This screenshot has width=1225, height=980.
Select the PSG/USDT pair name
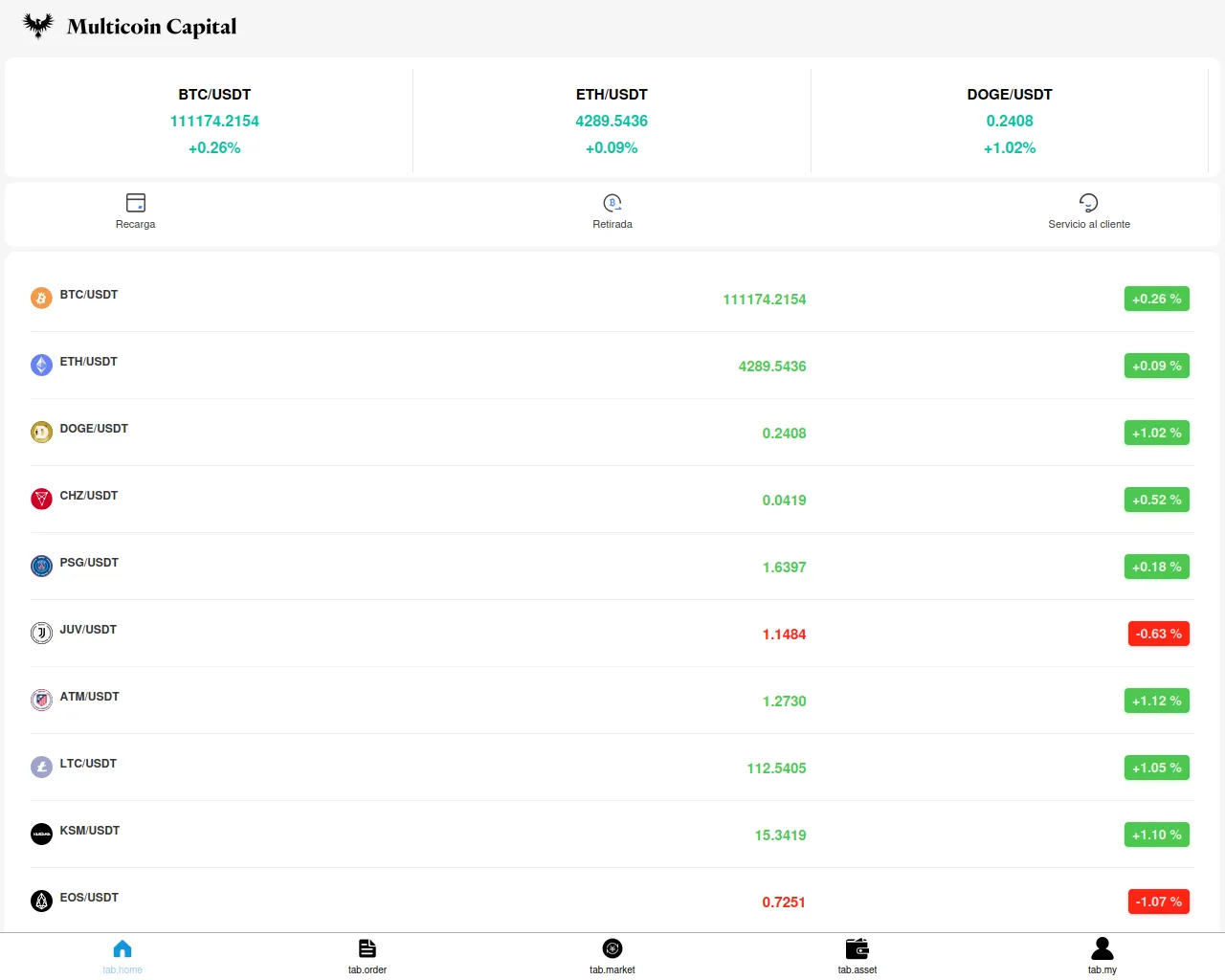point(89,563)
